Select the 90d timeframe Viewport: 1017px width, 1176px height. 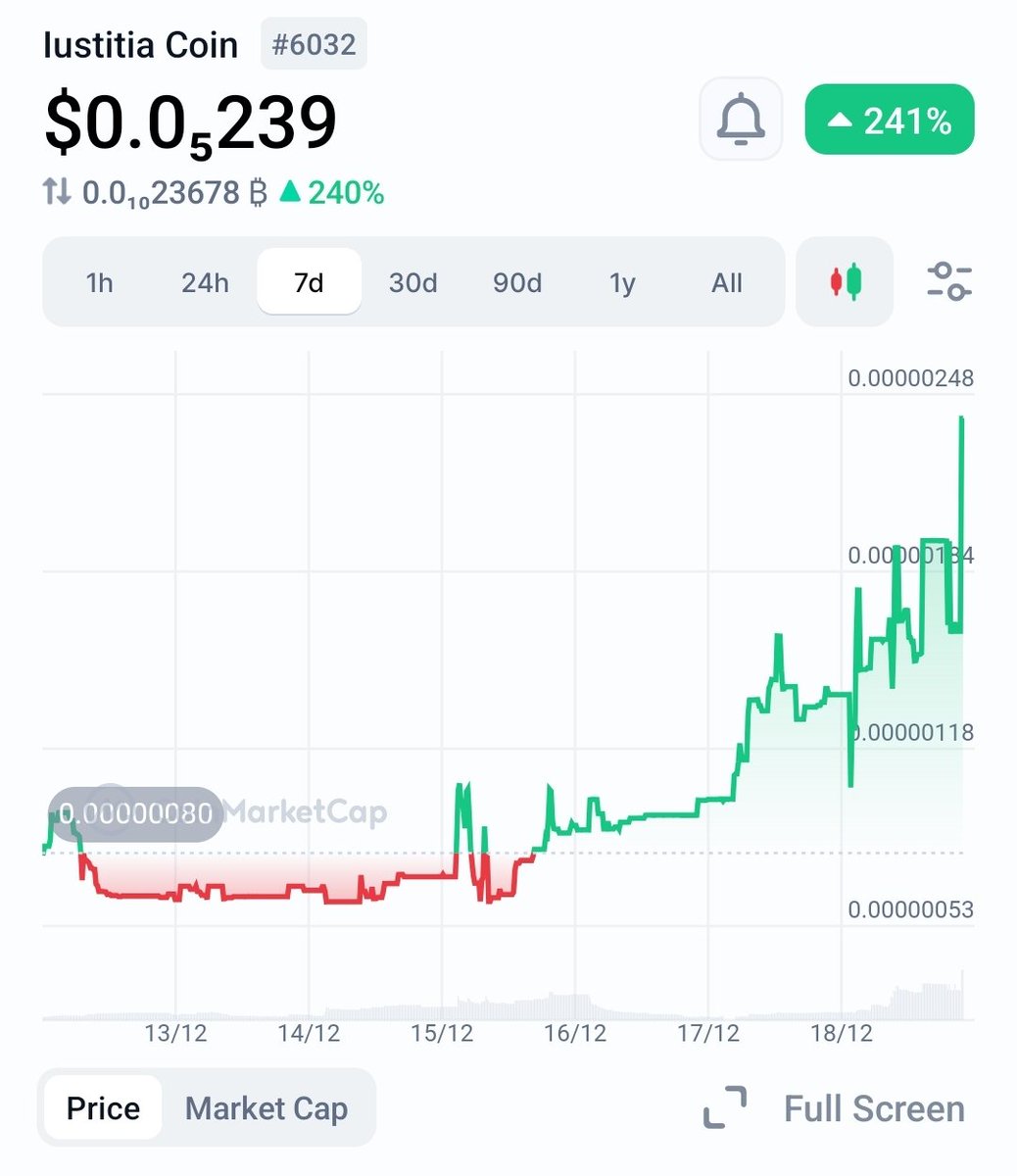[516, 282]
